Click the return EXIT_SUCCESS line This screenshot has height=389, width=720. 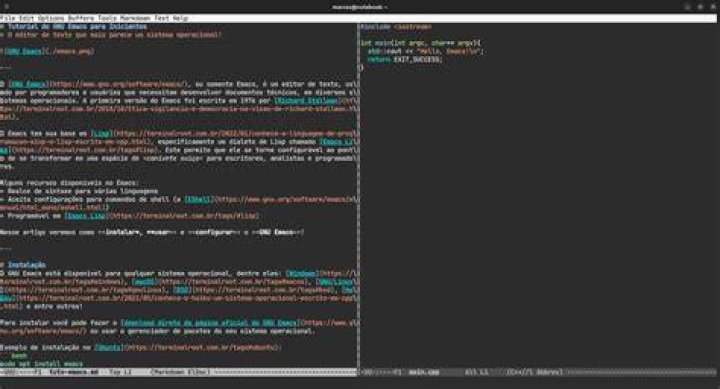click(x=405, y=60)
